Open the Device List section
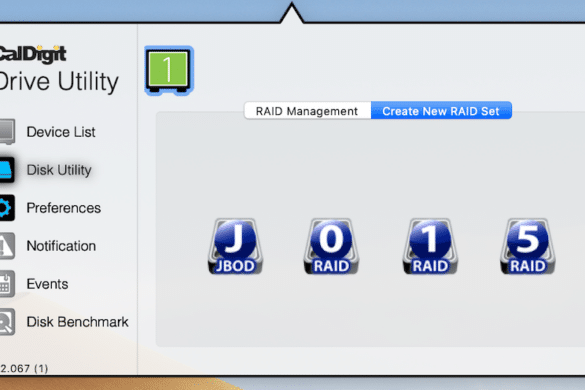 tap(61, 132)
